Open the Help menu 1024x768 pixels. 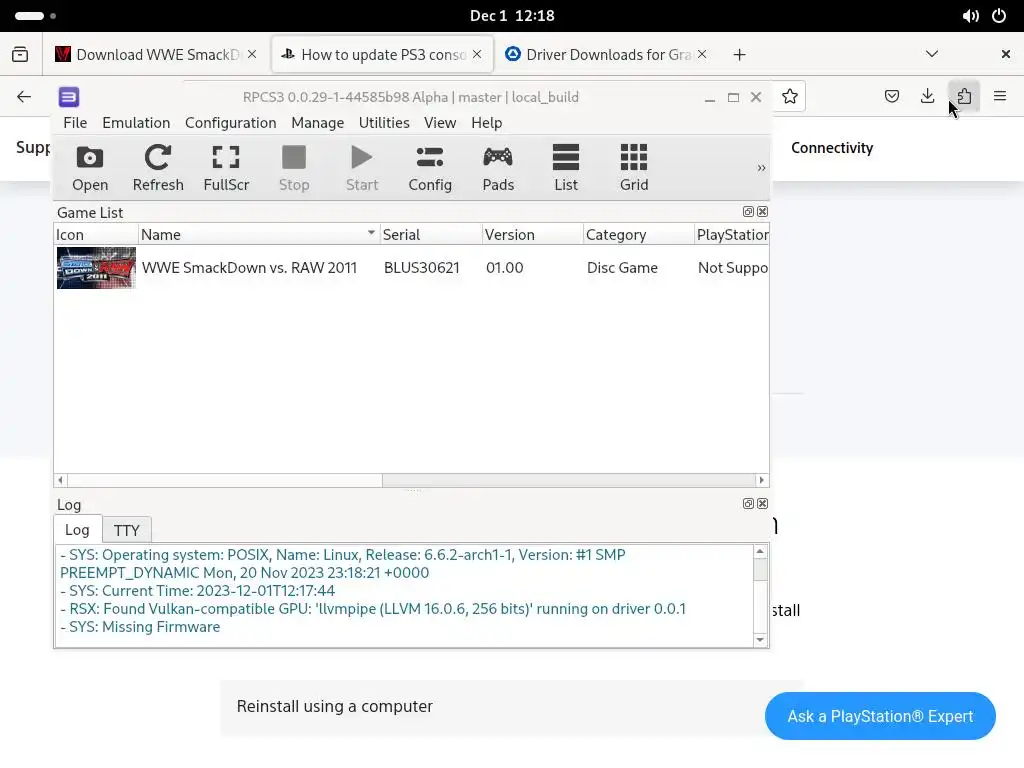point(487,123)
